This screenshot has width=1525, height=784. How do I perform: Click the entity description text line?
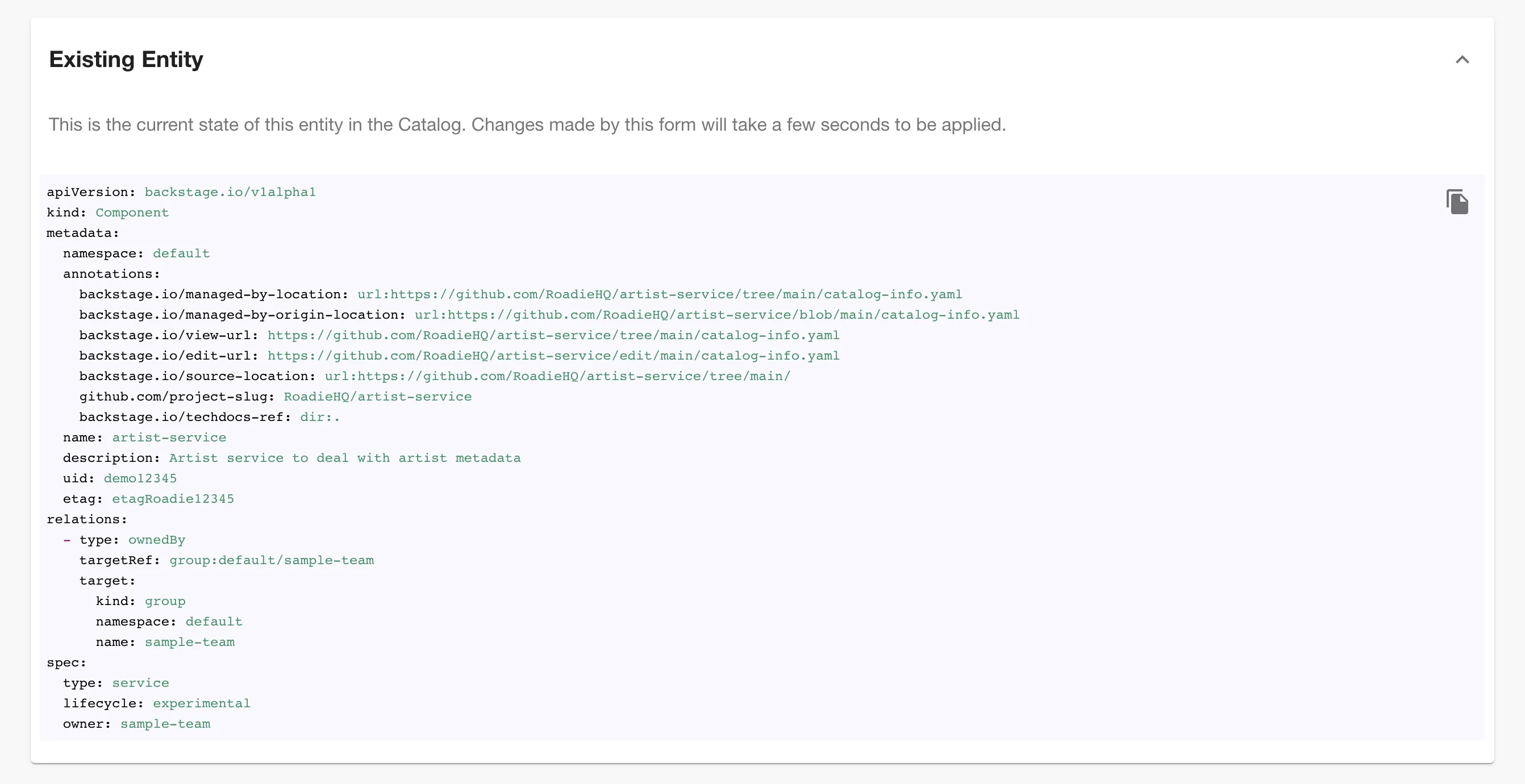[x=344, y=458]
